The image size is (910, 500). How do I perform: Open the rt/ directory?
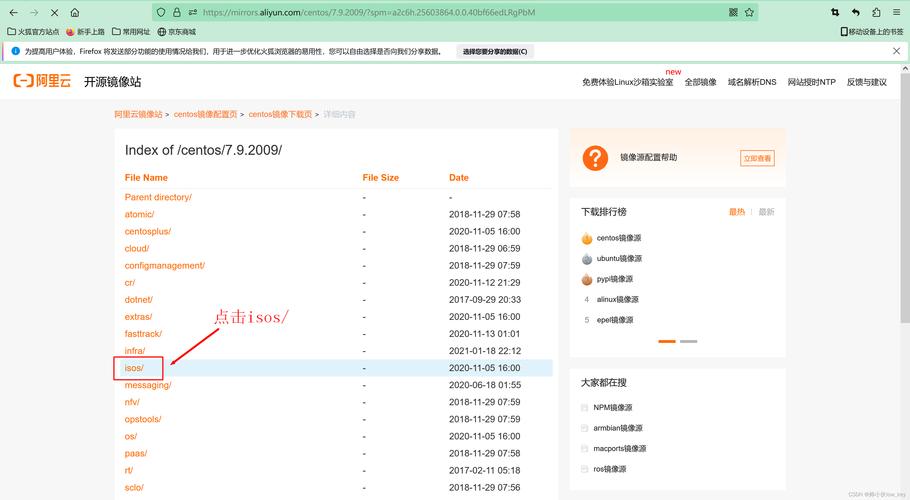[x=129, y=470]
